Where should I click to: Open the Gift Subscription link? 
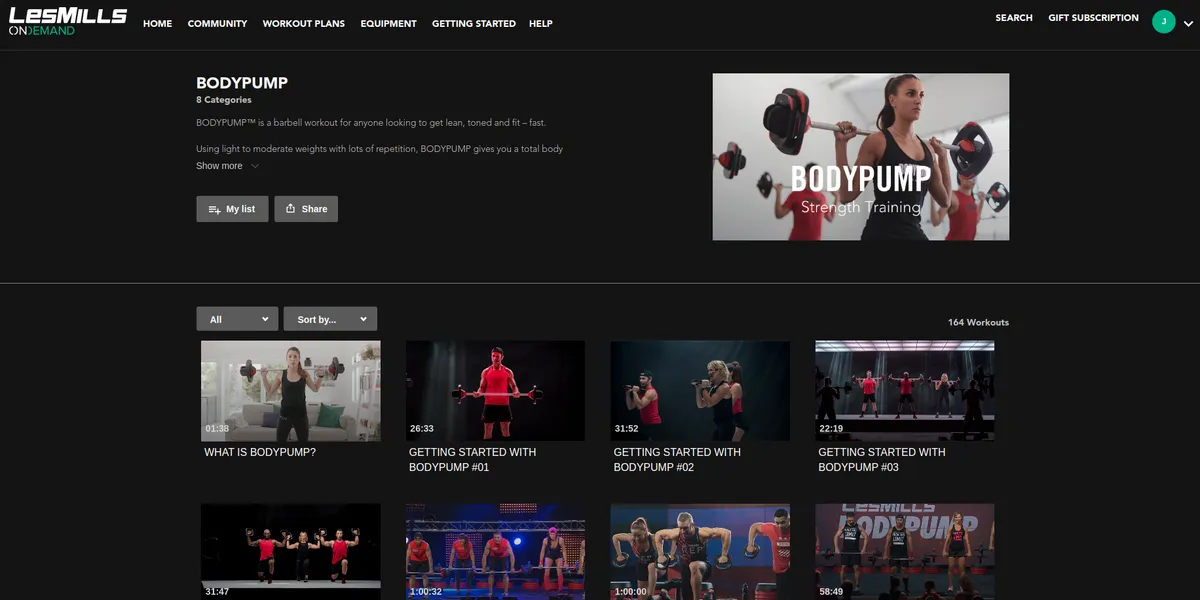[x=1093, y=18]
